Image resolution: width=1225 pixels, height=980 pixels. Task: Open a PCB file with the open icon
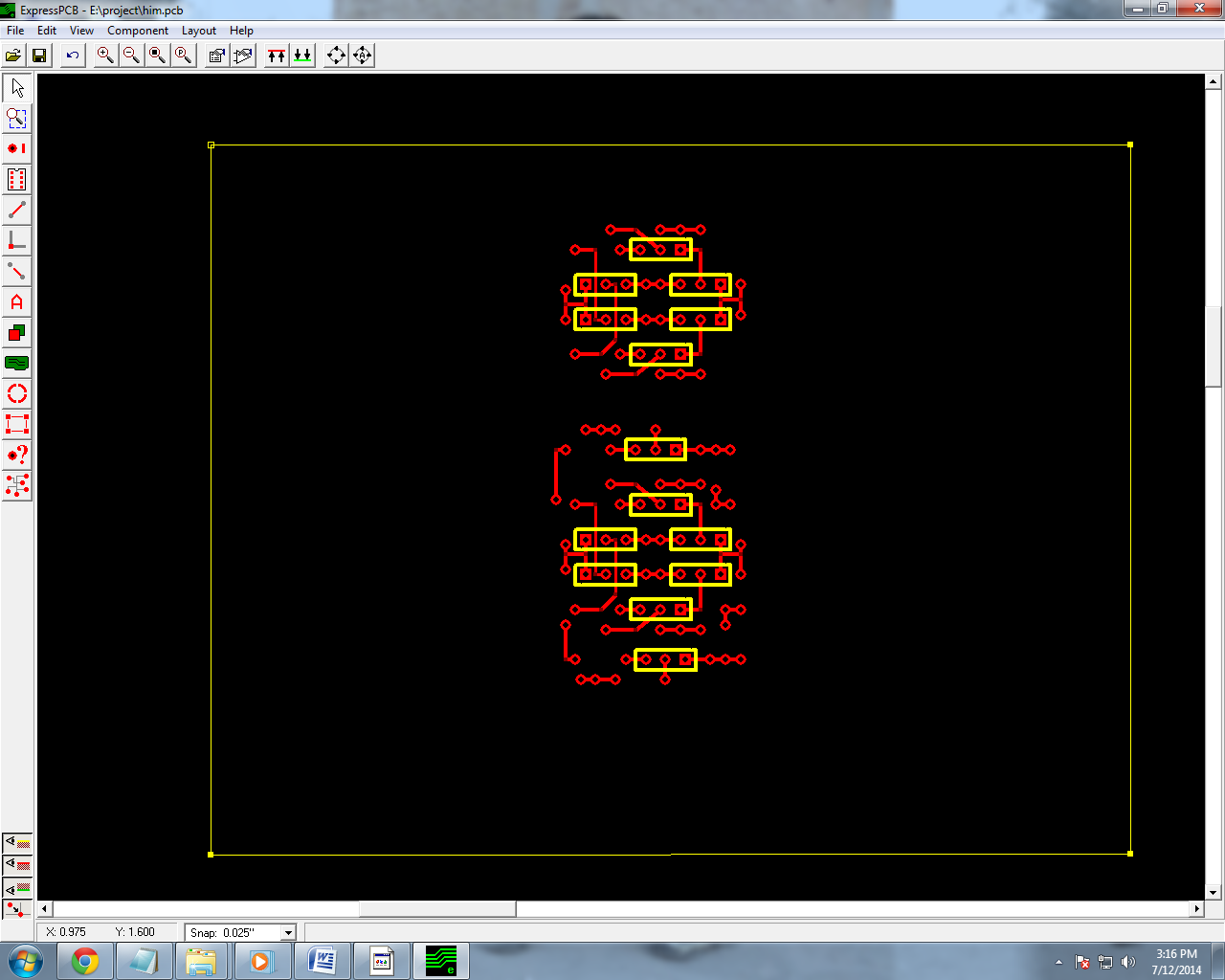pyautogui.click(x=13, y=55)
